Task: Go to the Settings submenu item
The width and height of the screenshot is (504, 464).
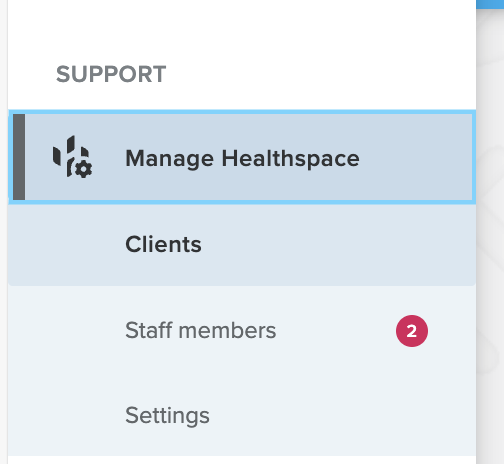Action: tap(167, 416)
